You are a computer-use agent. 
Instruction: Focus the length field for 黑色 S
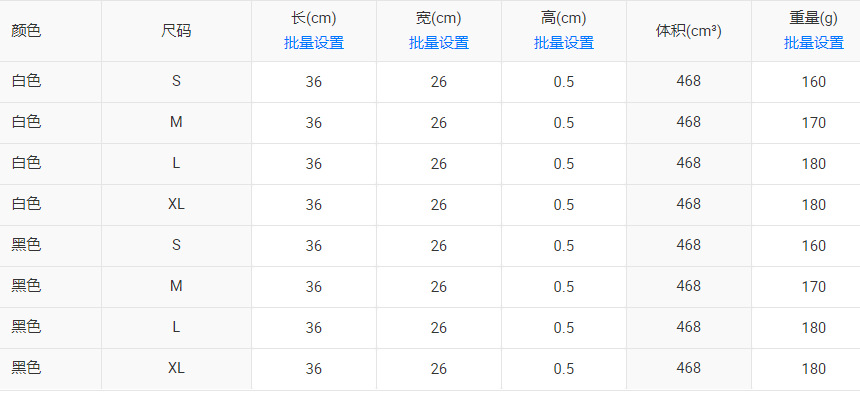point(314,246)
